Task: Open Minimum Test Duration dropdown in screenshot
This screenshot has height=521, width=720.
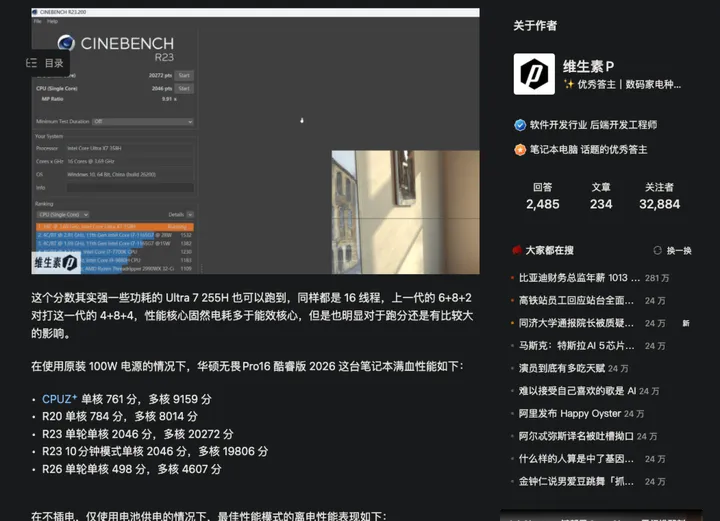Action: click(143, 122)
